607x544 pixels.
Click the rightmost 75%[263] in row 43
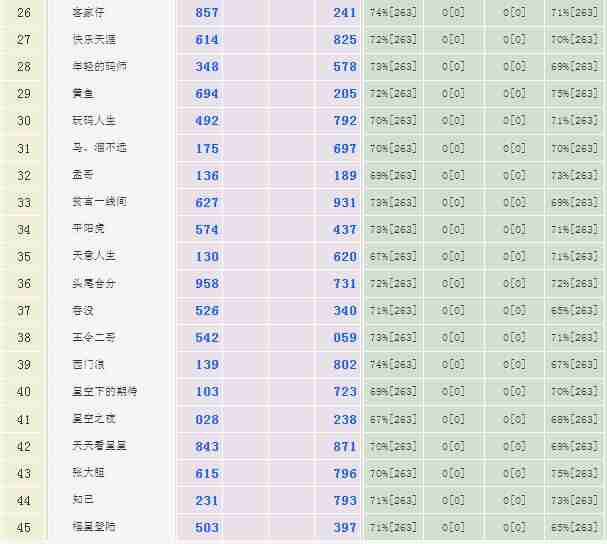point(574,473)
